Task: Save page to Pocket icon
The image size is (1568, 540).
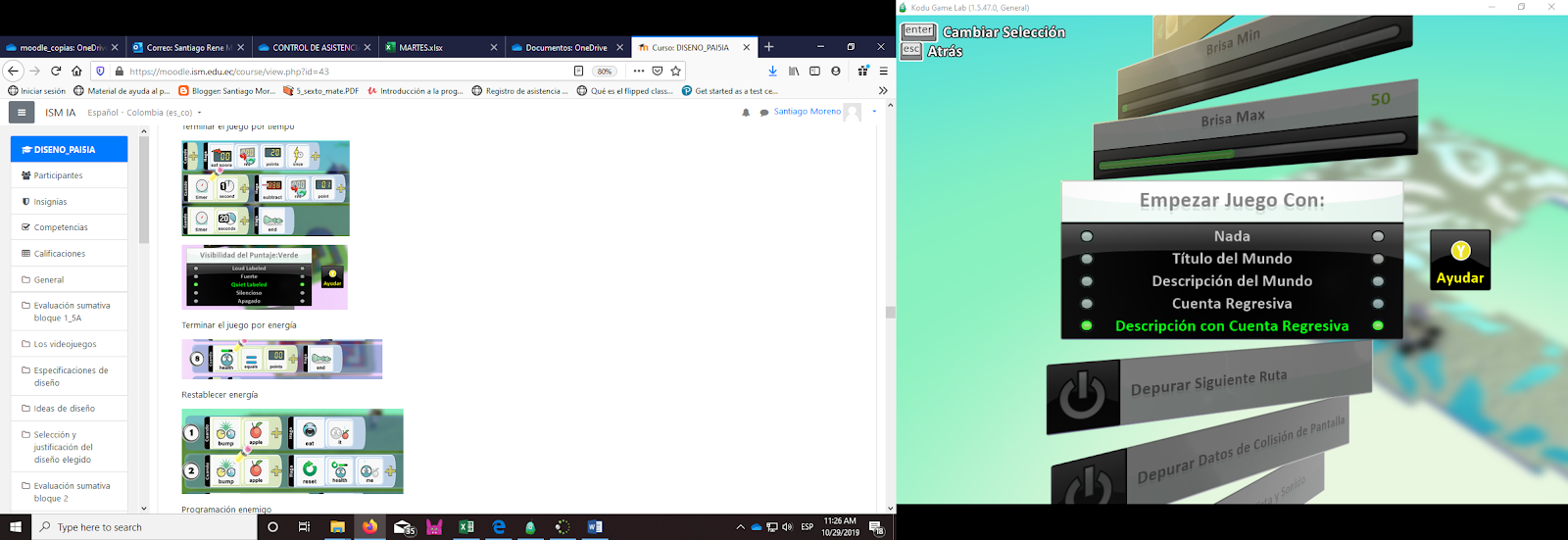Action: point(658,71)
